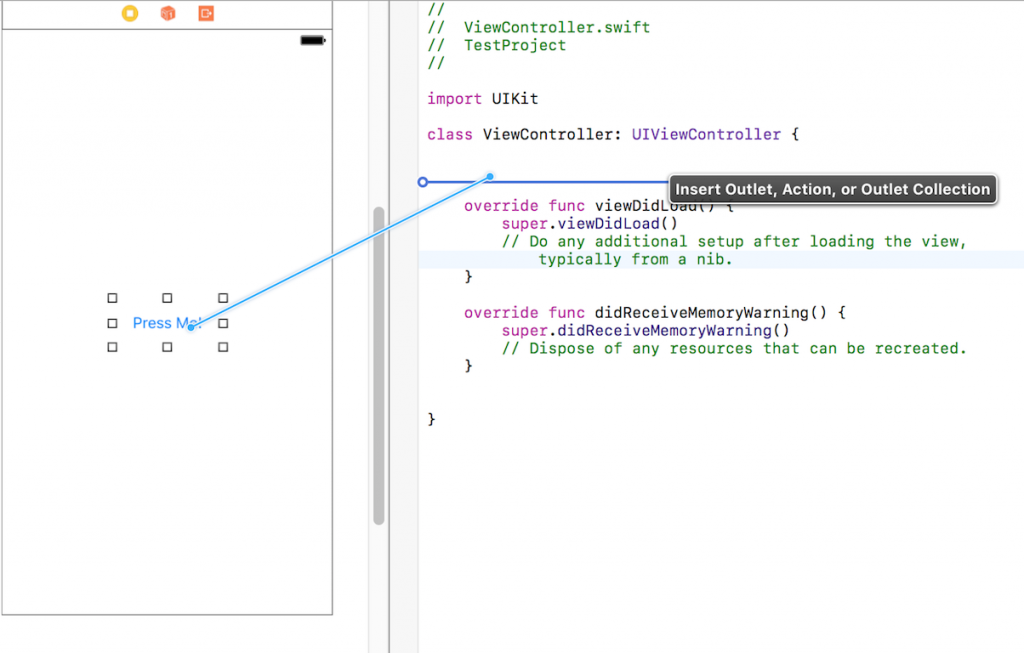The width and height of the screenshot is (1024, 653).
Task: Click the orange Exit icon in scene dock
Action: coord(206,13)
